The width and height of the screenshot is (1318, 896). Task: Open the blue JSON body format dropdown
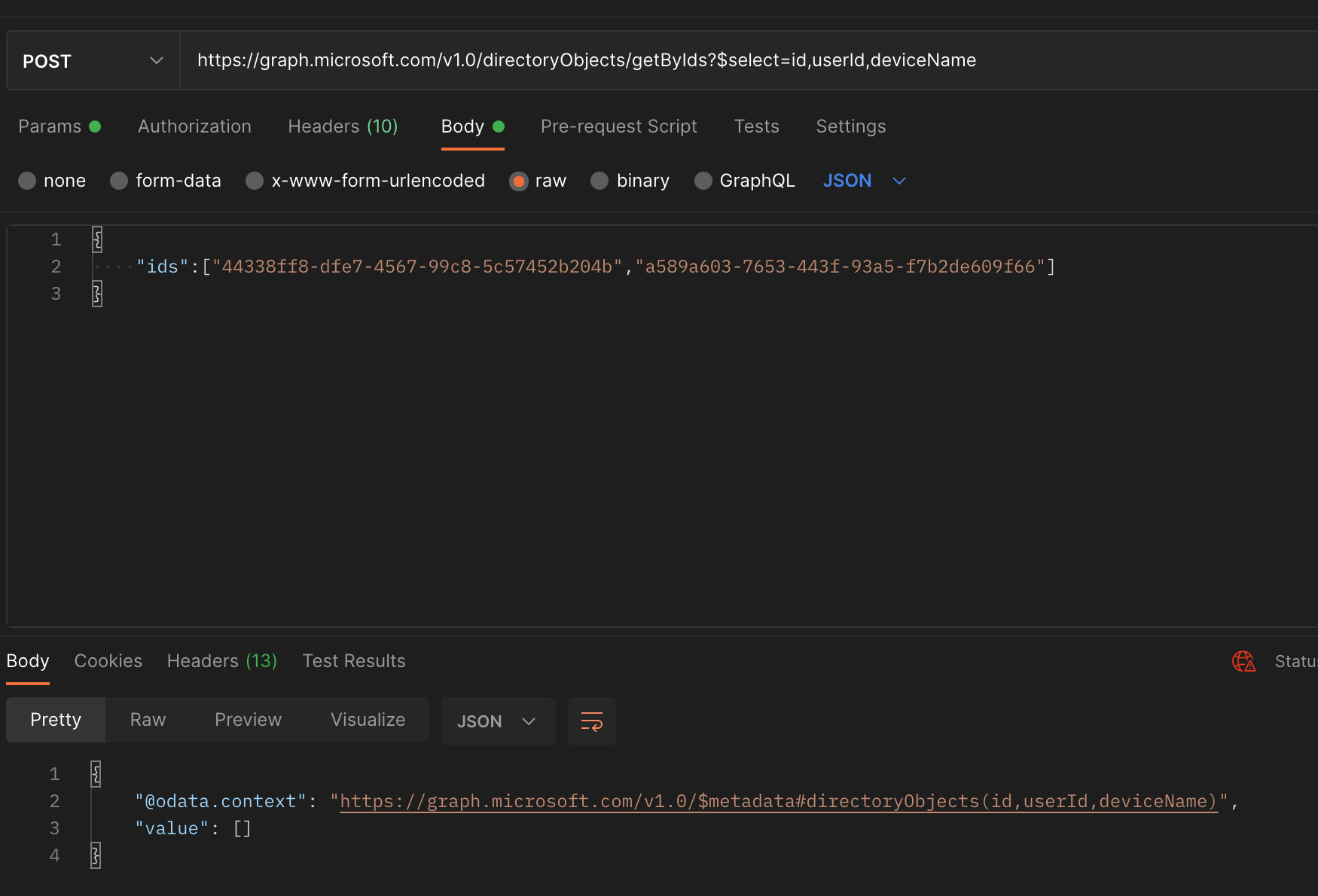[864, 181]
